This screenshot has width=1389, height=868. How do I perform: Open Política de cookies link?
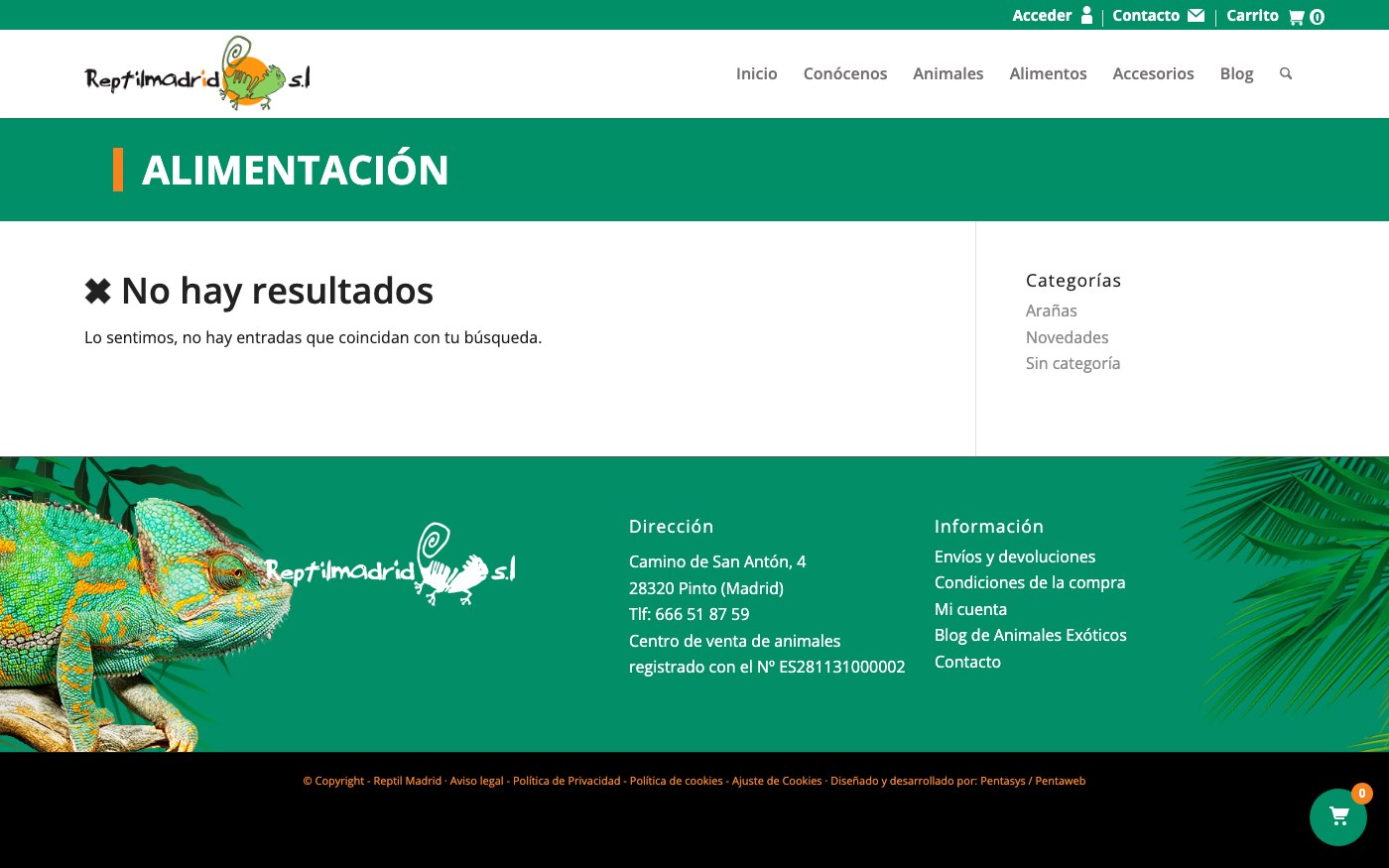click(676, 781)
